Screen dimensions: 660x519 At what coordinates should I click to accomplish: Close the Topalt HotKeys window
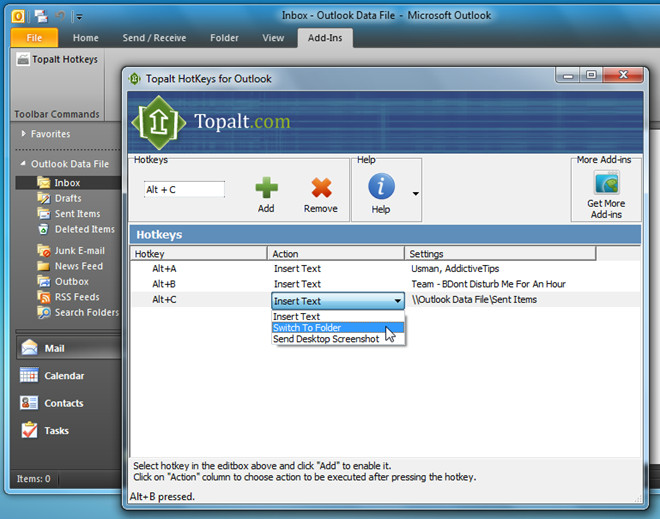pyautogui.click(x=623, y=75)
